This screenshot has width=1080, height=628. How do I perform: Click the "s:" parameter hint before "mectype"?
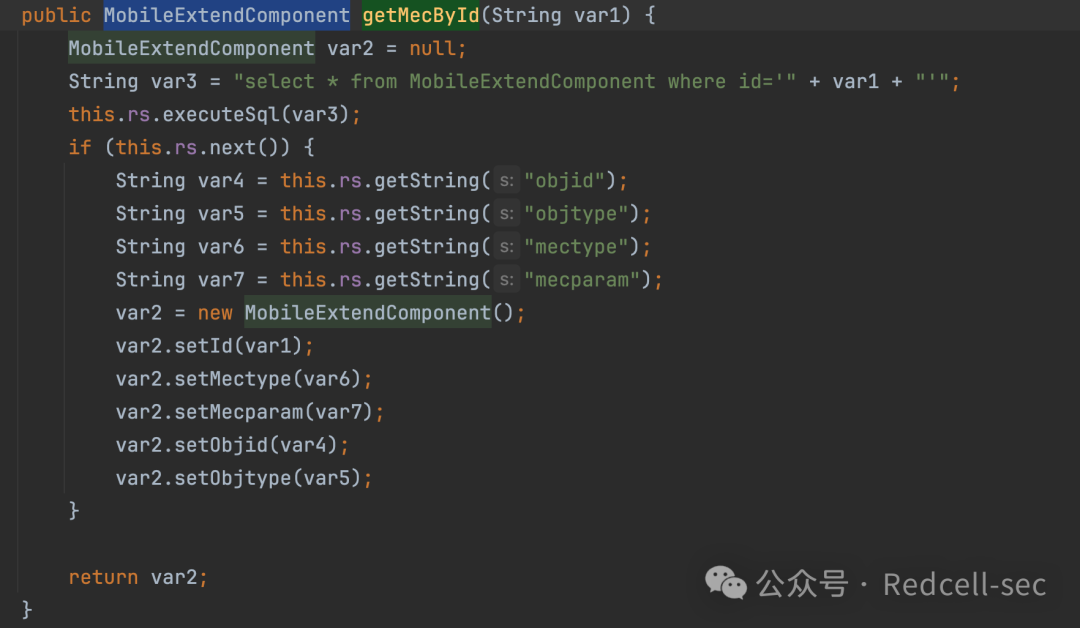click(506, 247)
